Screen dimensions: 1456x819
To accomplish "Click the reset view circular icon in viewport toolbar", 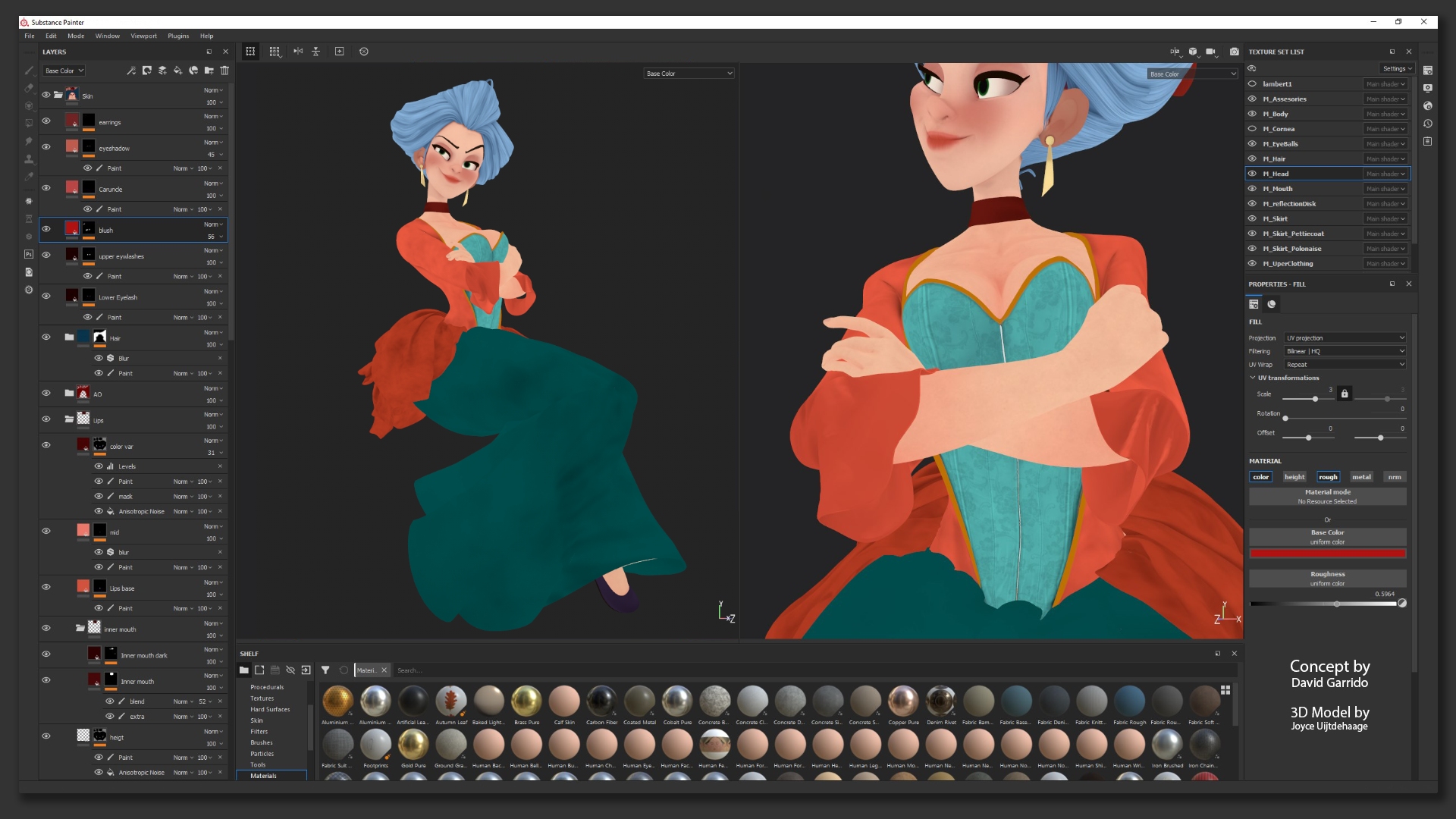I will [364, 52].
